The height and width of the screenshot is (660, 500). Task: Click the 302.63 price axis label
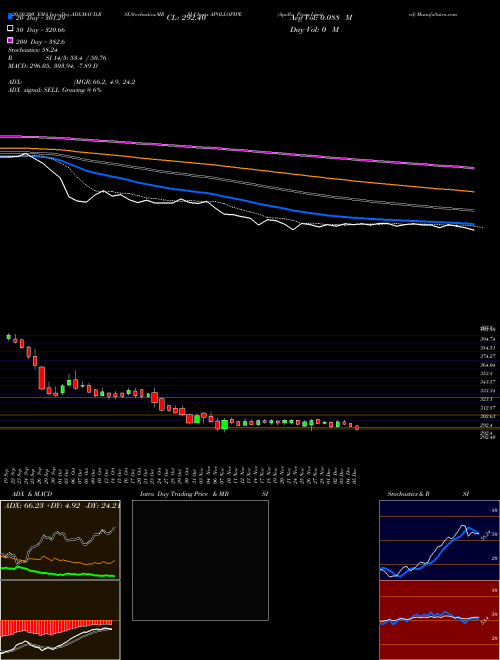point(487,416)
